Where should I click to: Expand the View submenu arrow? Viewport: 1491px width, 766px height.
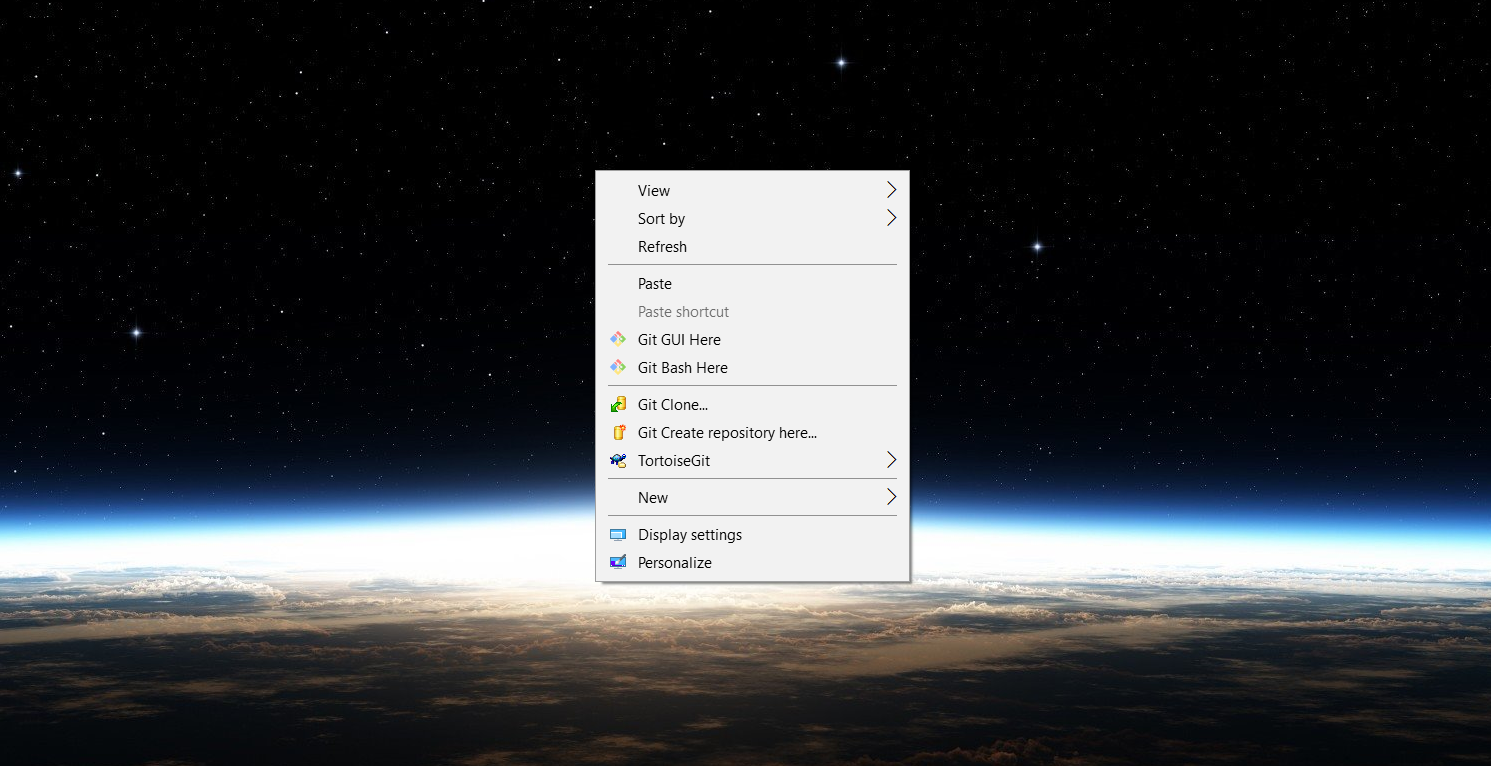[891, 190]
